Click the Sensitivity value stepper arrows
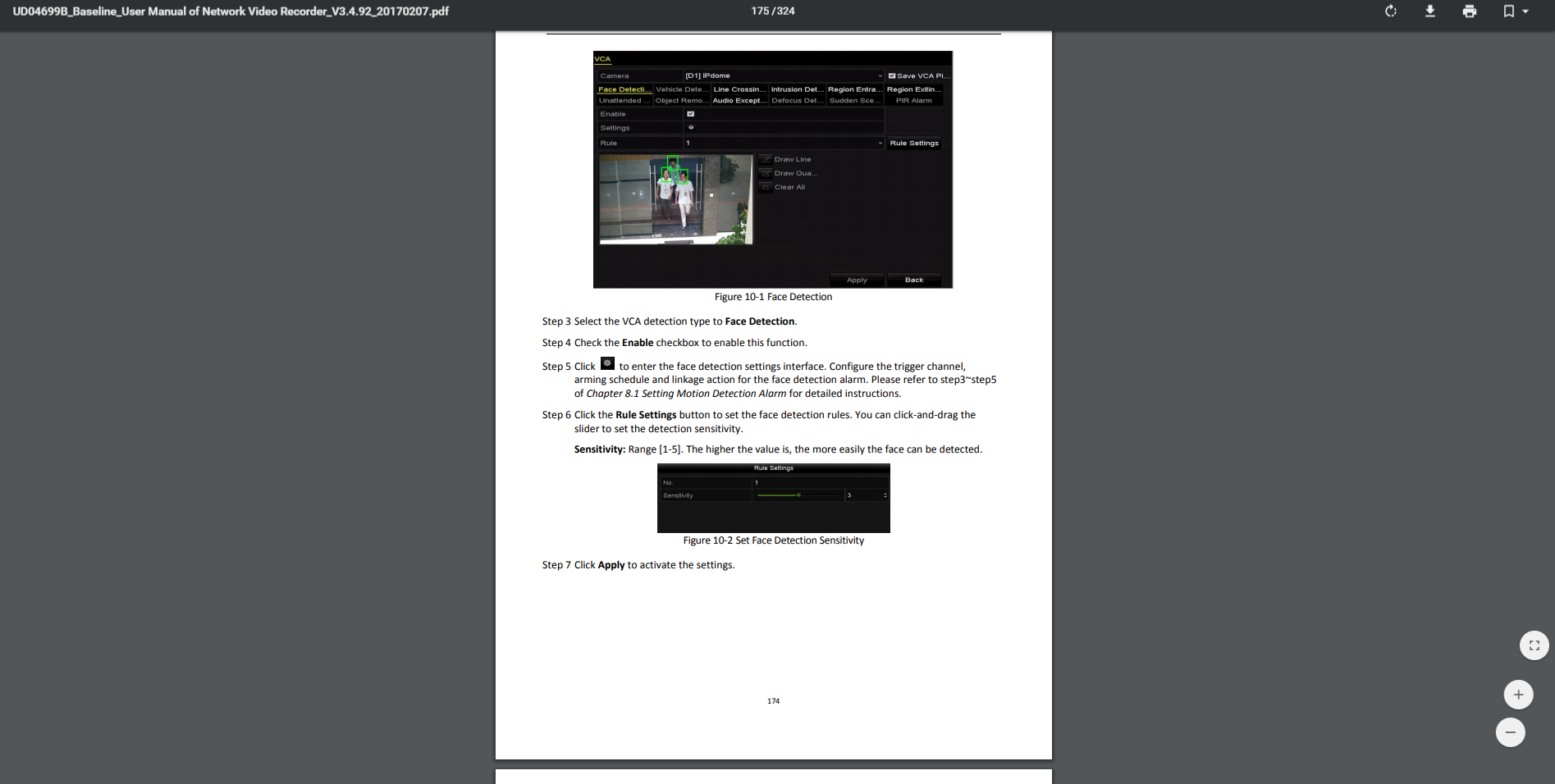Image resolution: width=1555 pixels, height=784 pixels. coord(885,495)
